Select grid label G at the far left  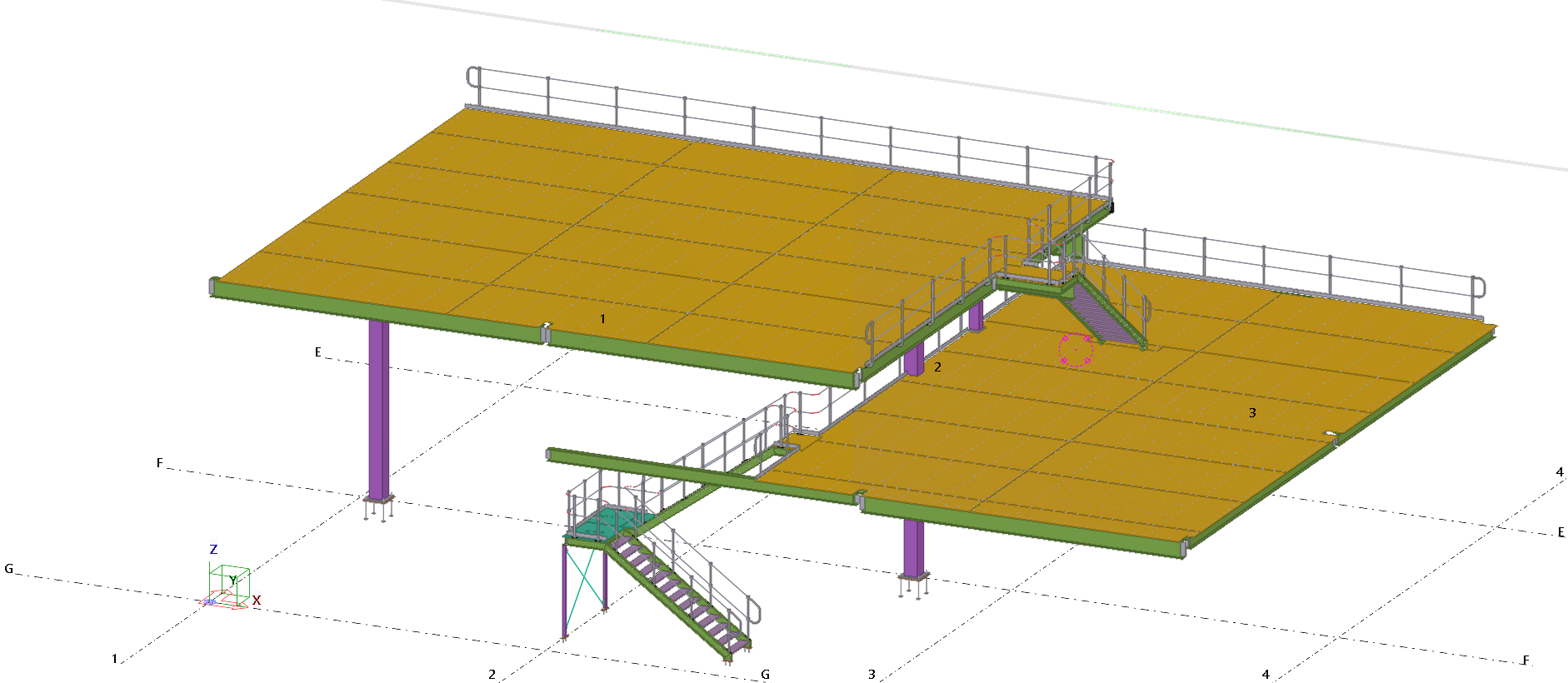point(9,569)
